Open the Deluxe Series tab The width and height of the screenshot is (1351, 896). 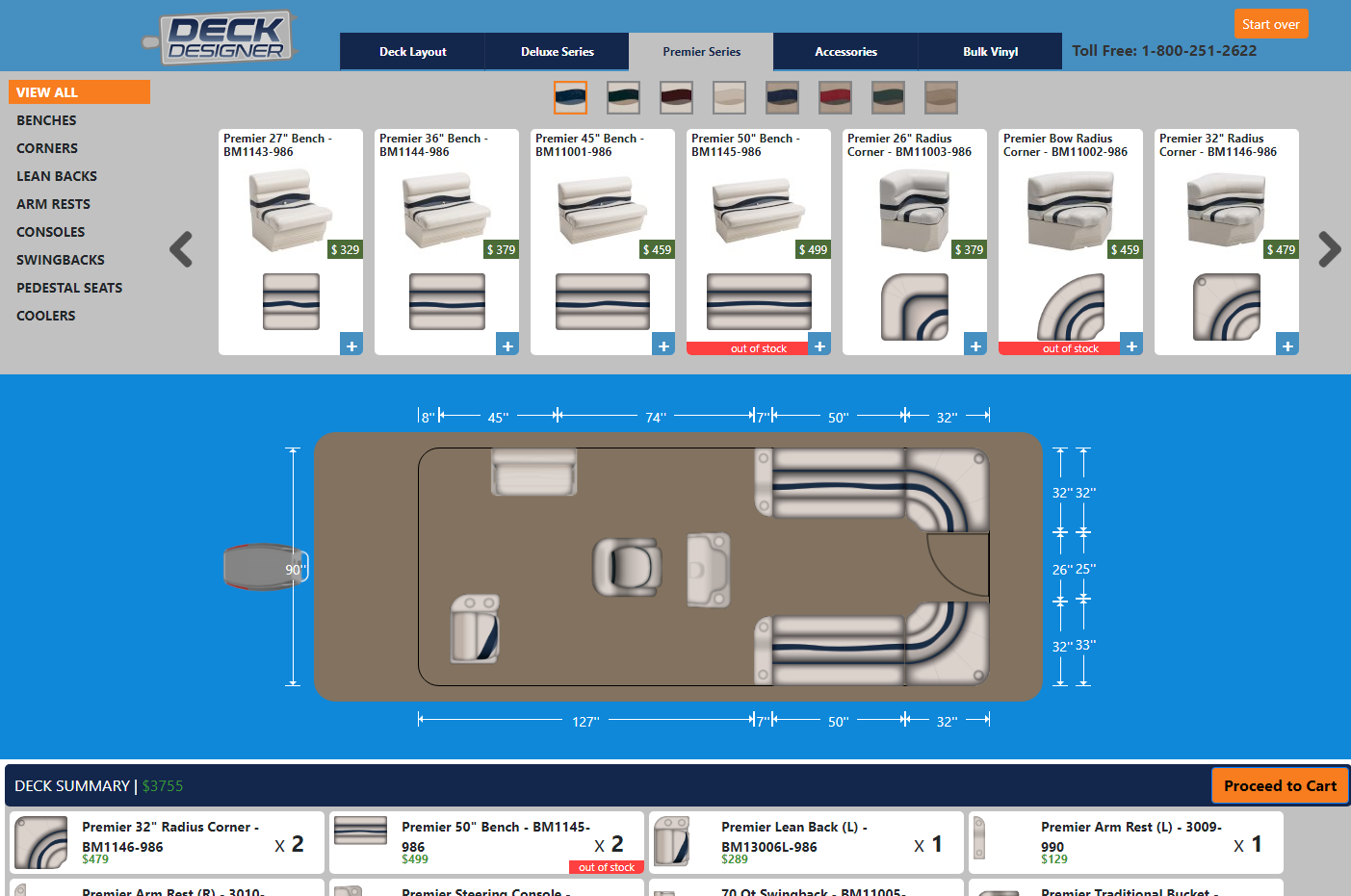557,52
